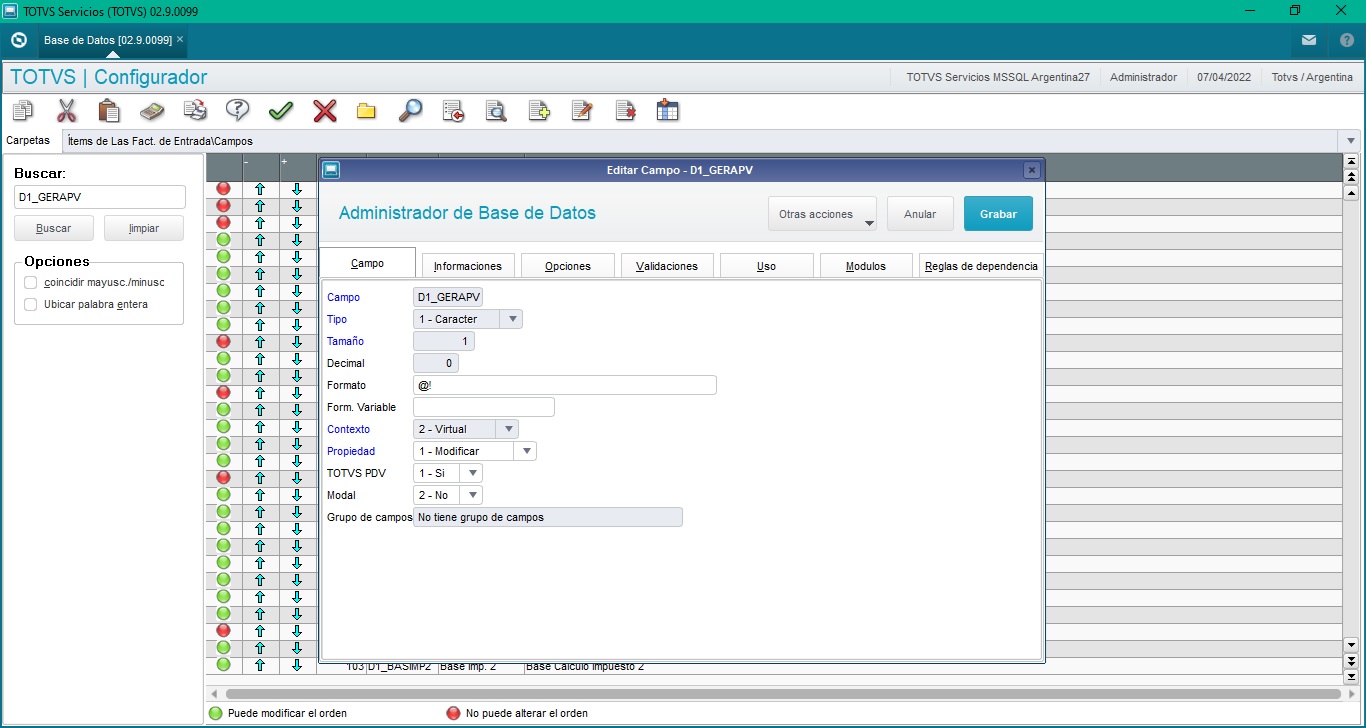Click the up arrow in D1_BASIMP2 row
Viewport: 1366px width, 728px height.
pyautogui.click(x=260, y=665)
